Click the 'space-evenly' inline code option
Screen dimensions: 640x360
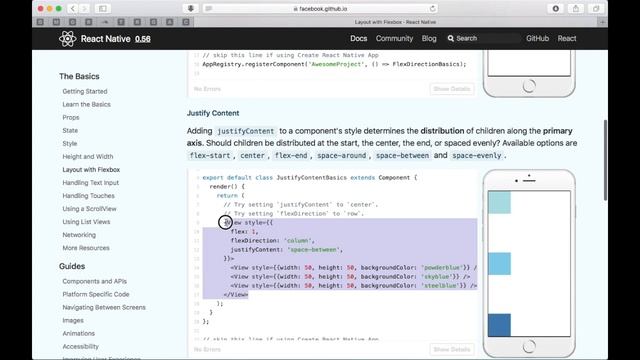[476, 156]
